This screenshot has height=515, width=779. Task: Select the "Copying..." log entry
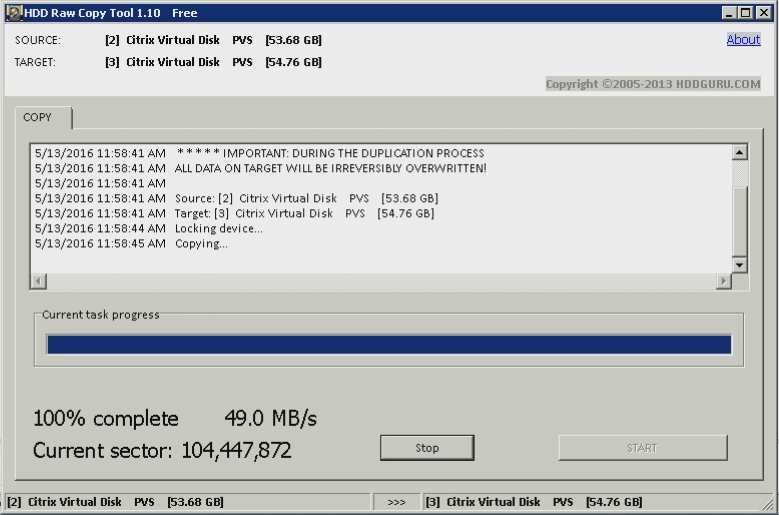[x=201, y=244]
